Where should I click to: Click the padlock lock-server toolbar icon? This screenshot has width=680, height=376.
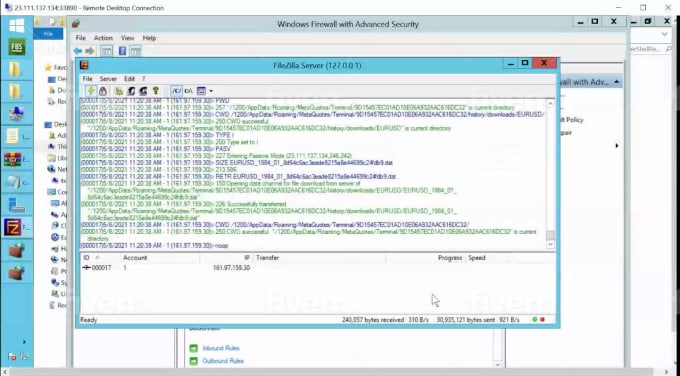102,91
